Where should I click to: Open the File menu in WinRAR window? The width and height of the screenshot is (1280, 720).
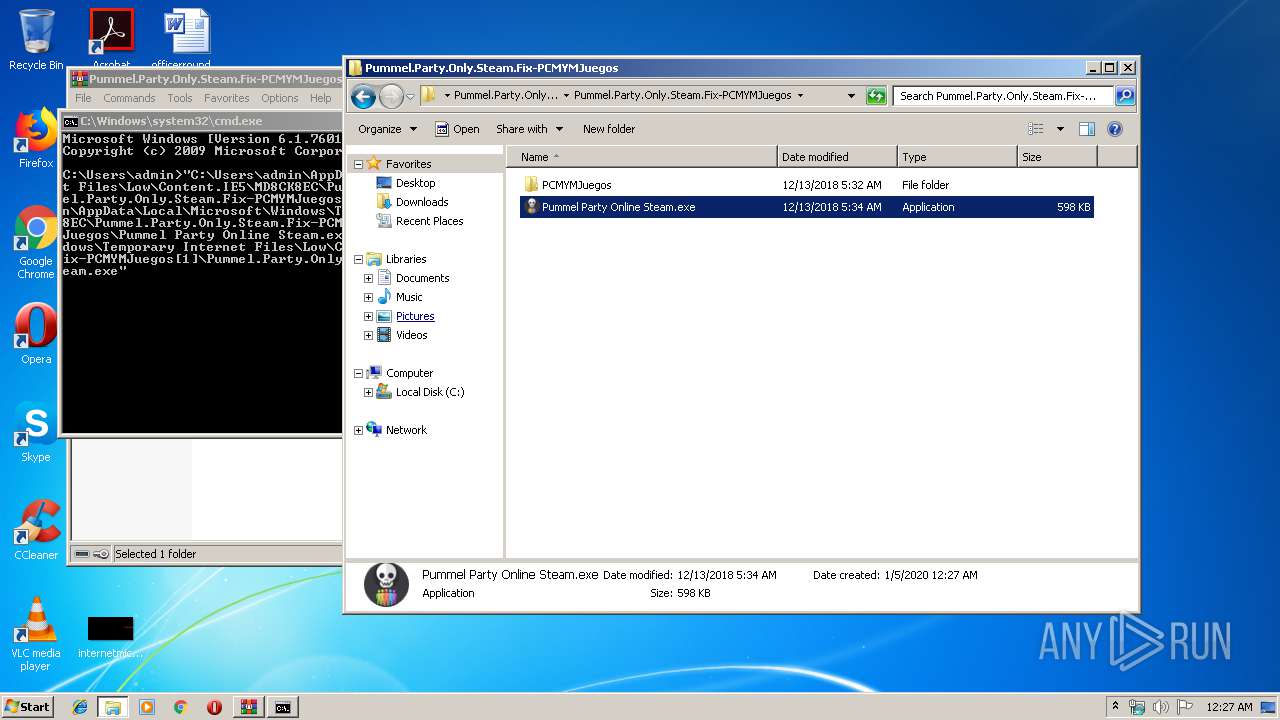click(83, 98)
